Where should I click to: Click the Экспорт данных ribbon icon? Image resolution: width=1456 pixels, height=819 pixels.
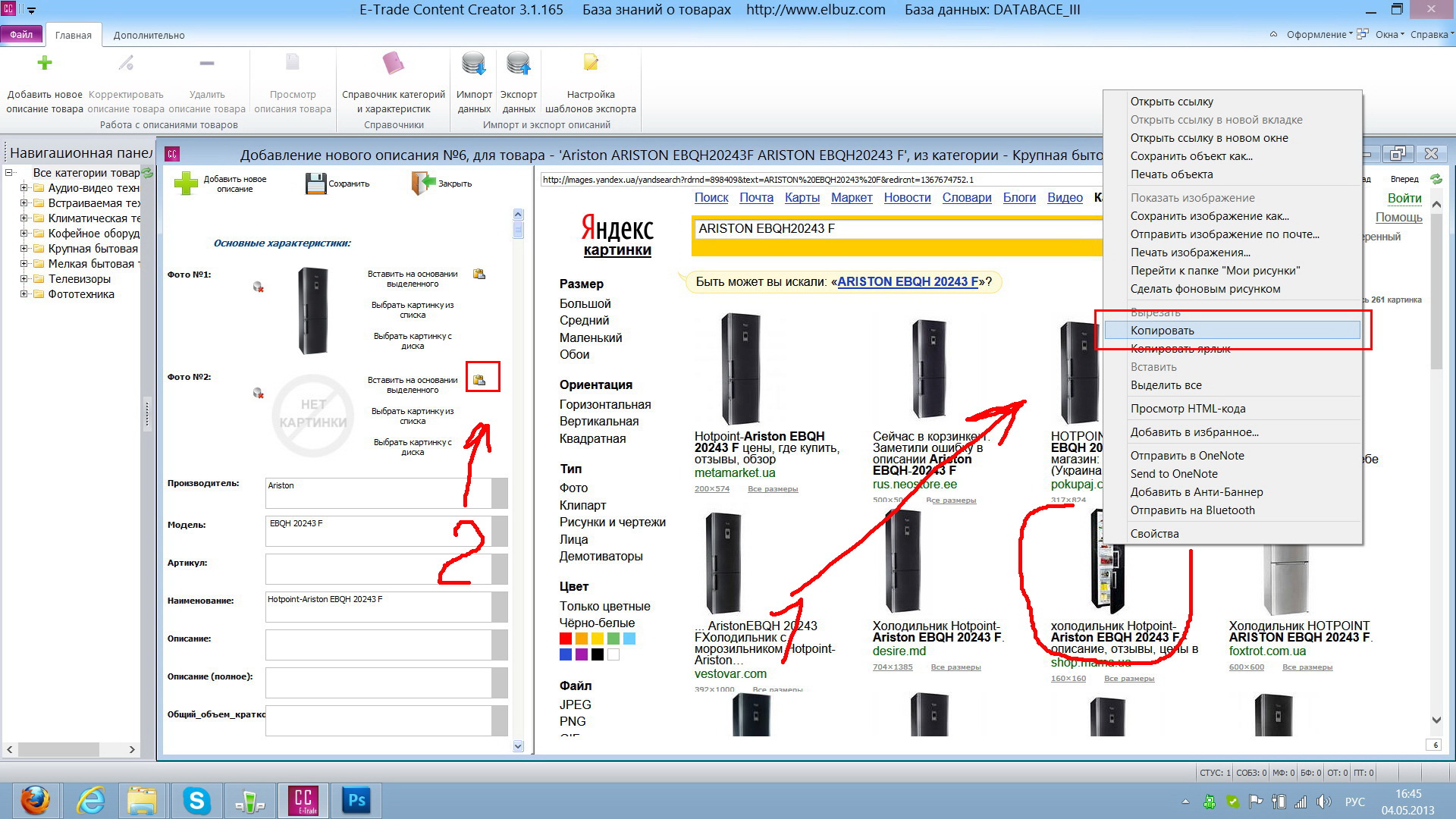coord(519,63)
